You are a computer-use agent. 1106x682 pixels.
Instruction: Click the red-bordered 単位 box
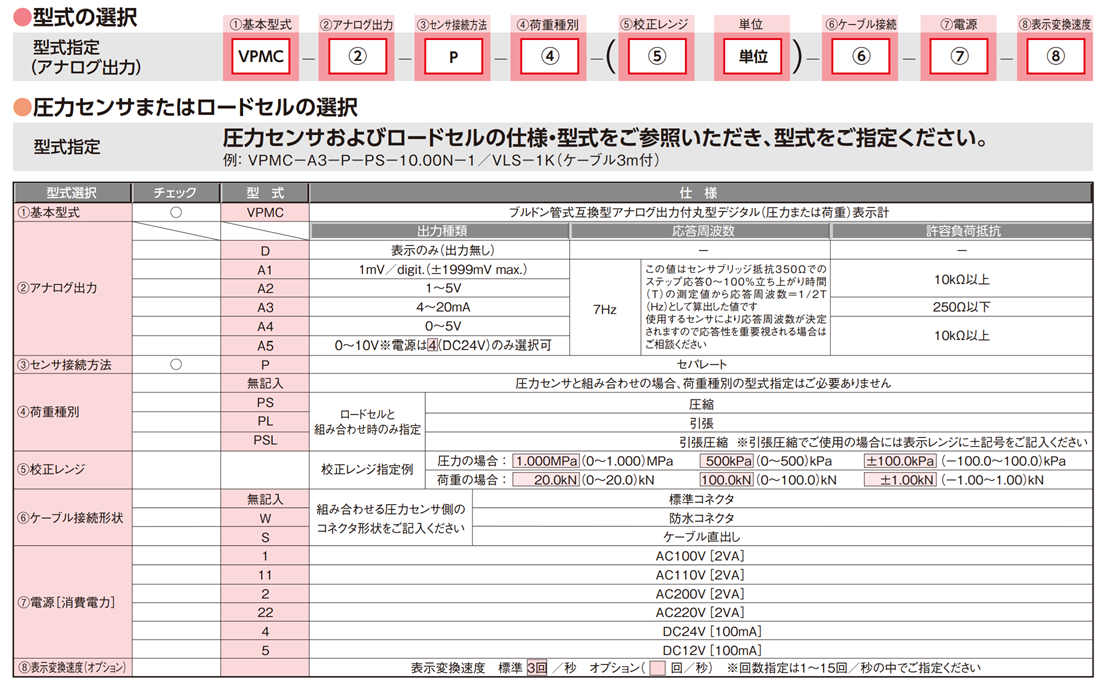(x=753, y=56)
